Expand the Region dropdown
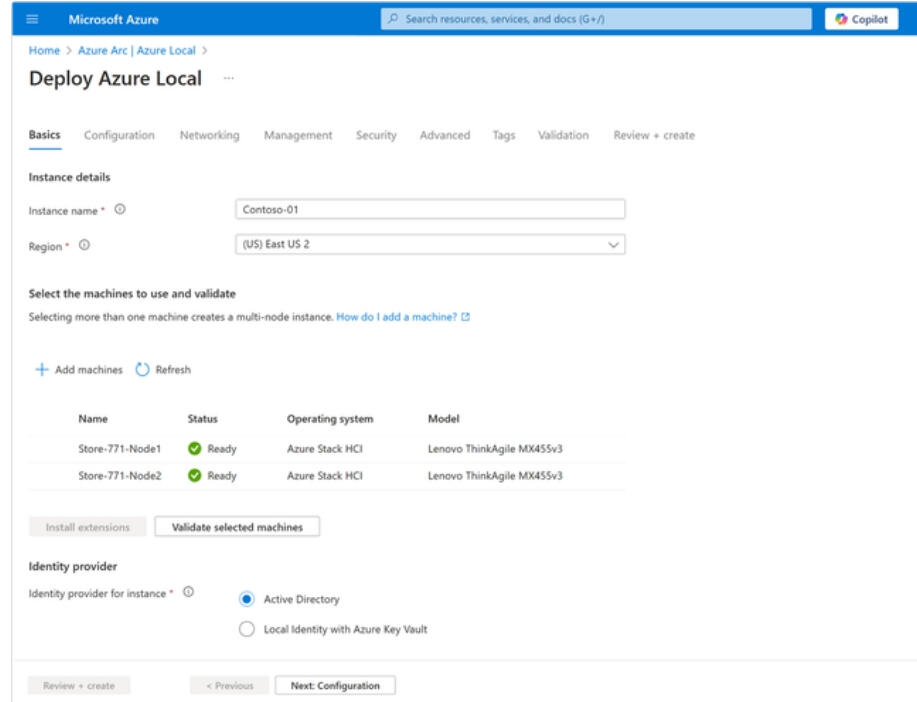Image resolution: width=917 pixels, height=702 pixels. (x=430, y=245)
